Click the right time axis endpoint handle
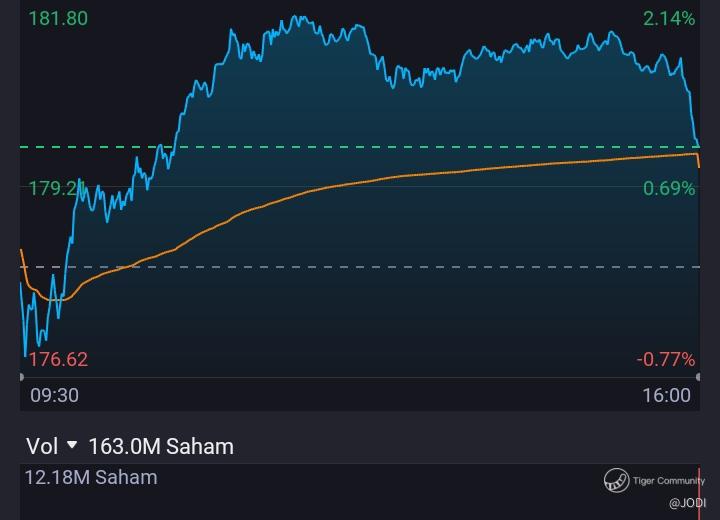This screenshot has height=520, width=720. coord(698,377)
